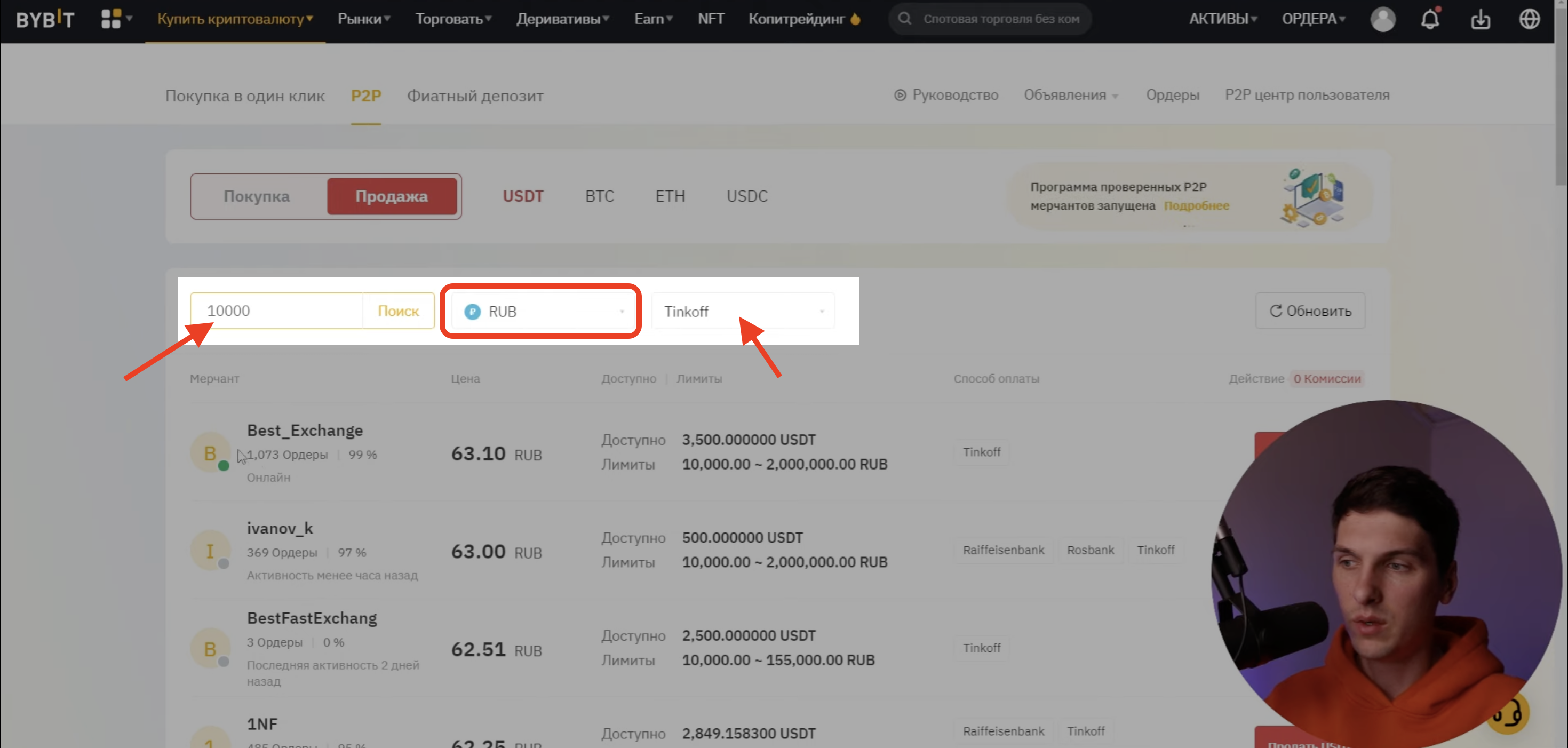Image resolution: width=1568 pixels, height=748 pixels.
Task: Select the Продажа toggle button
Action: [x=392, y=196]
